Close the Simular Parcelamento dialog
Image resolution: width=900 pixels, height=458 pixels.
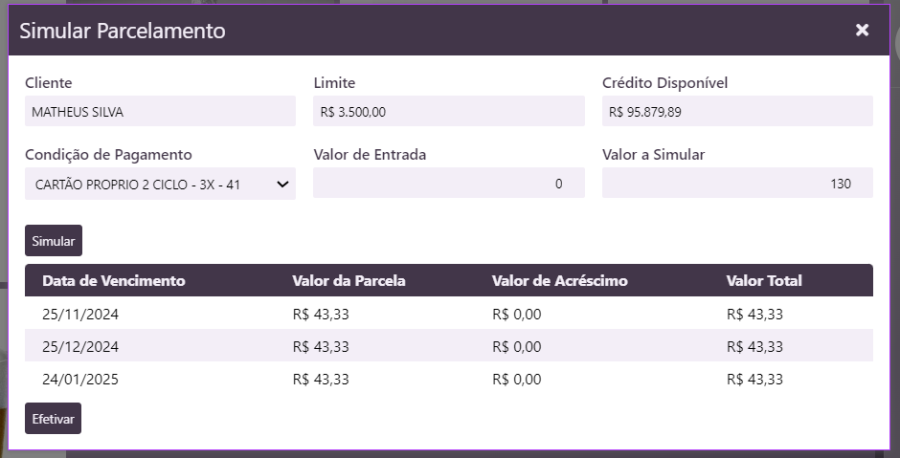pyautogui.click(x=862, y=31)
